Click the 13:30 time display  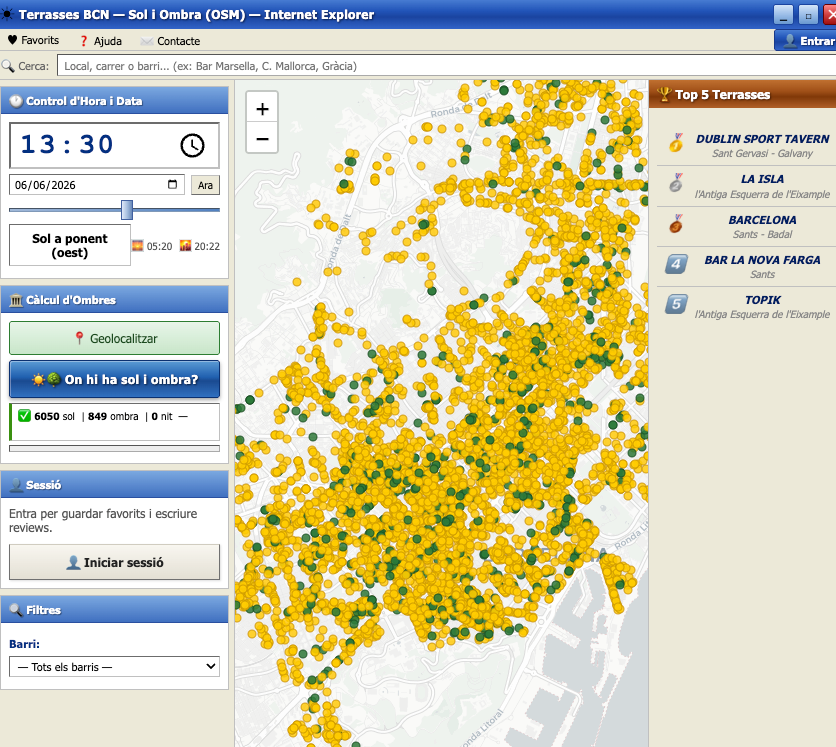point(67,144)
